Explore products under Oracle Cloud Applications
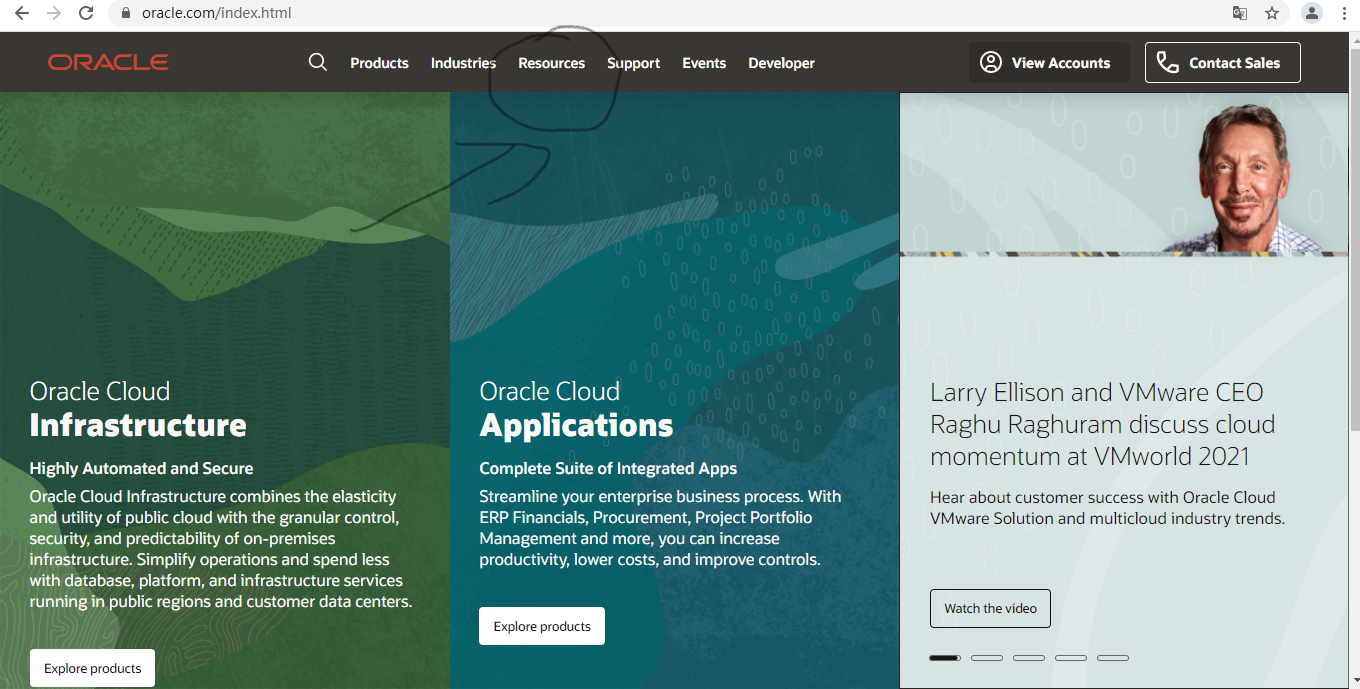The width and height of the screenshot is (1360, 689). point(542,626)
